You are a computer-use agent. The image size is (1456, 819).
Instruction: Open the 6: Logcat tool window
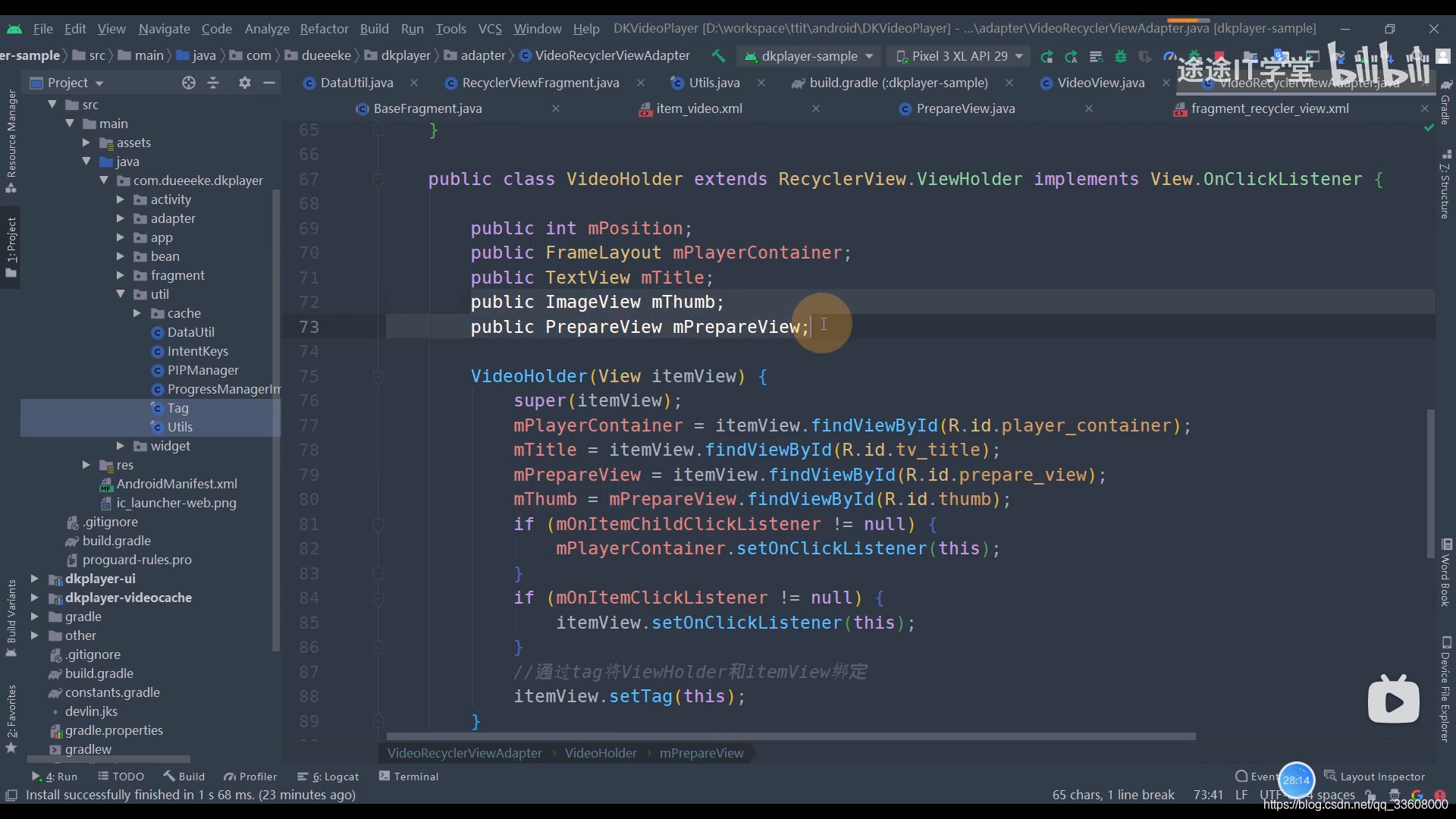click(328, 777)
